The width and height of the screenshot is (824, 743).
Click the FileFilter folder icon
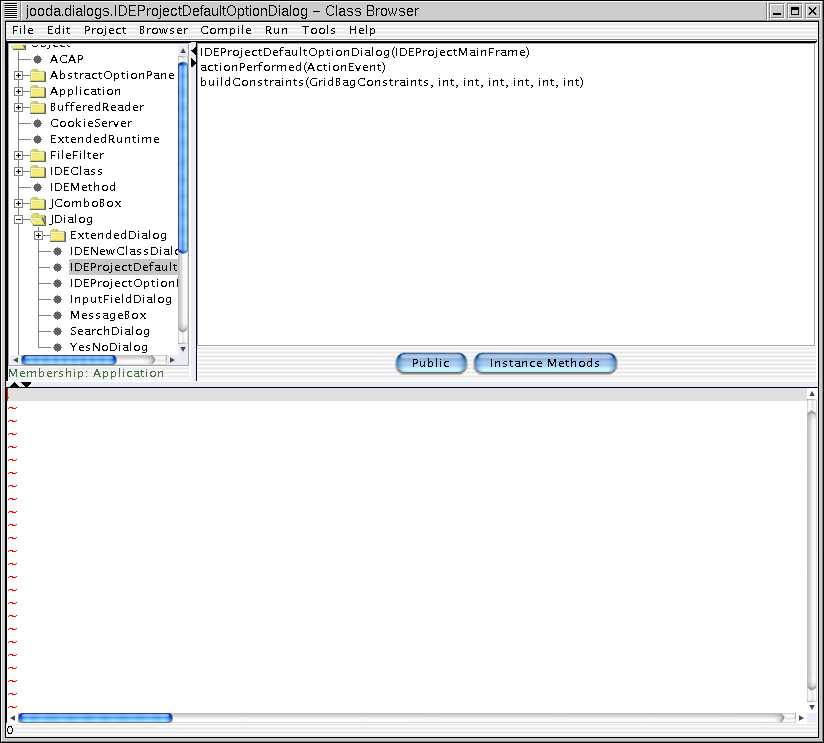click(38, 156)
